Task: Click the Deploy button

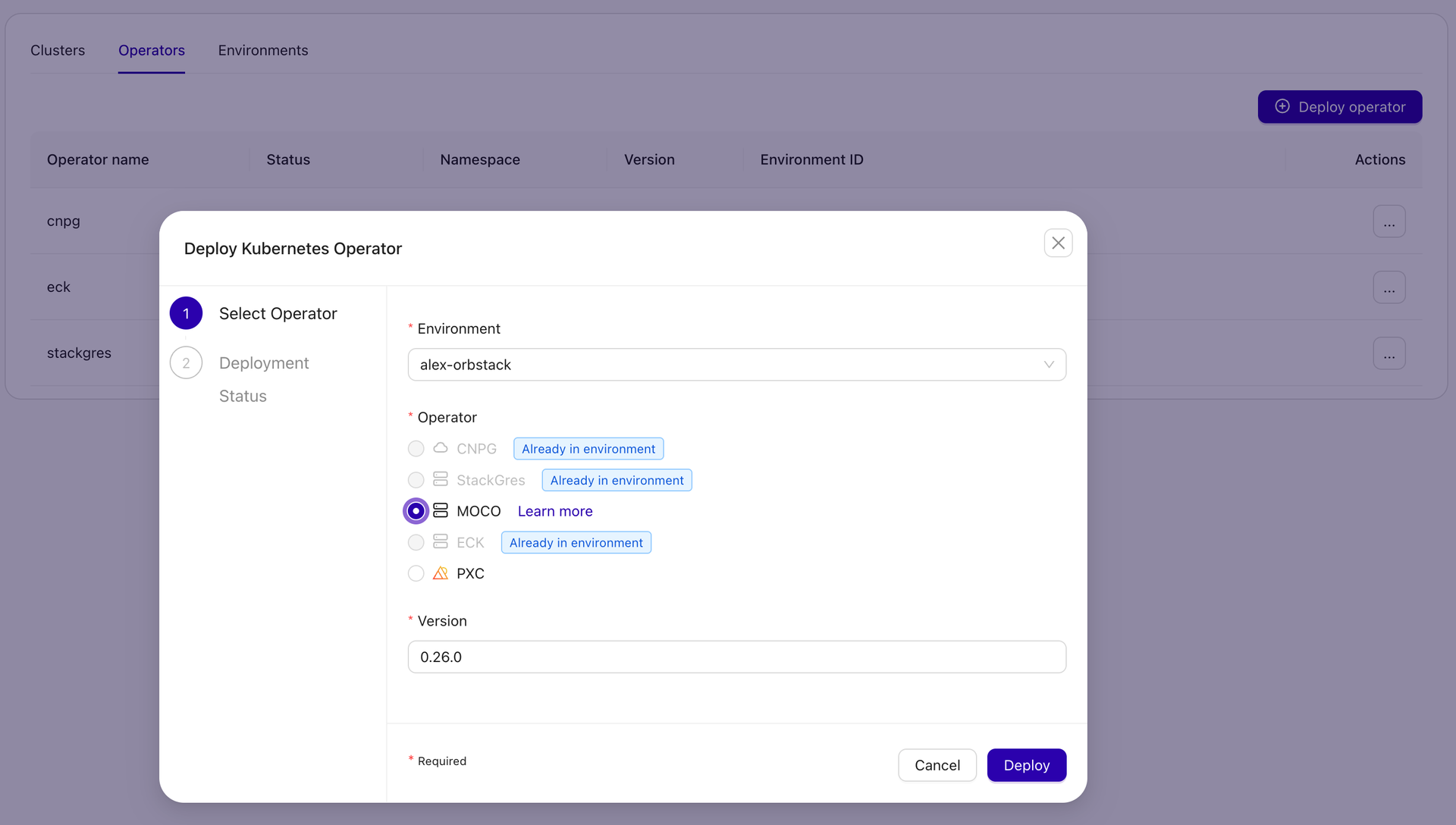Action: pyautogui.click(x=1026, y=765)
